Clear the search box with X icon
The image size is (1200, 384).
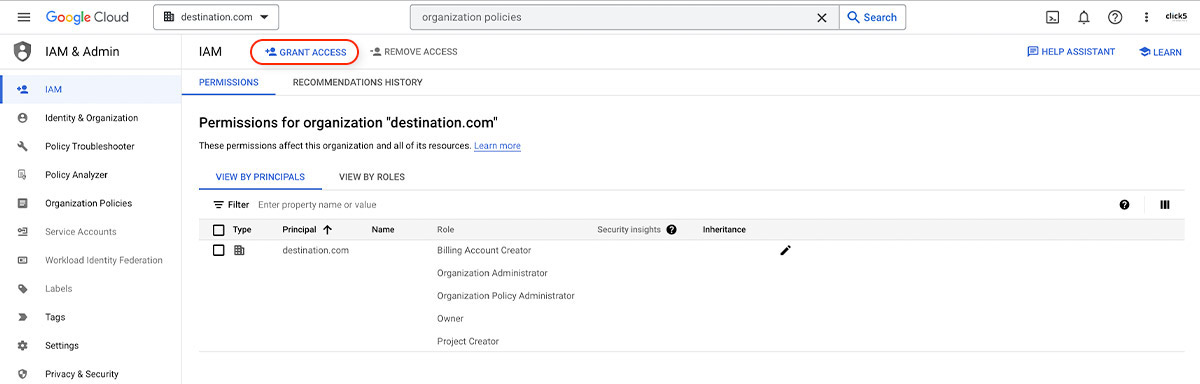[822, 17]
